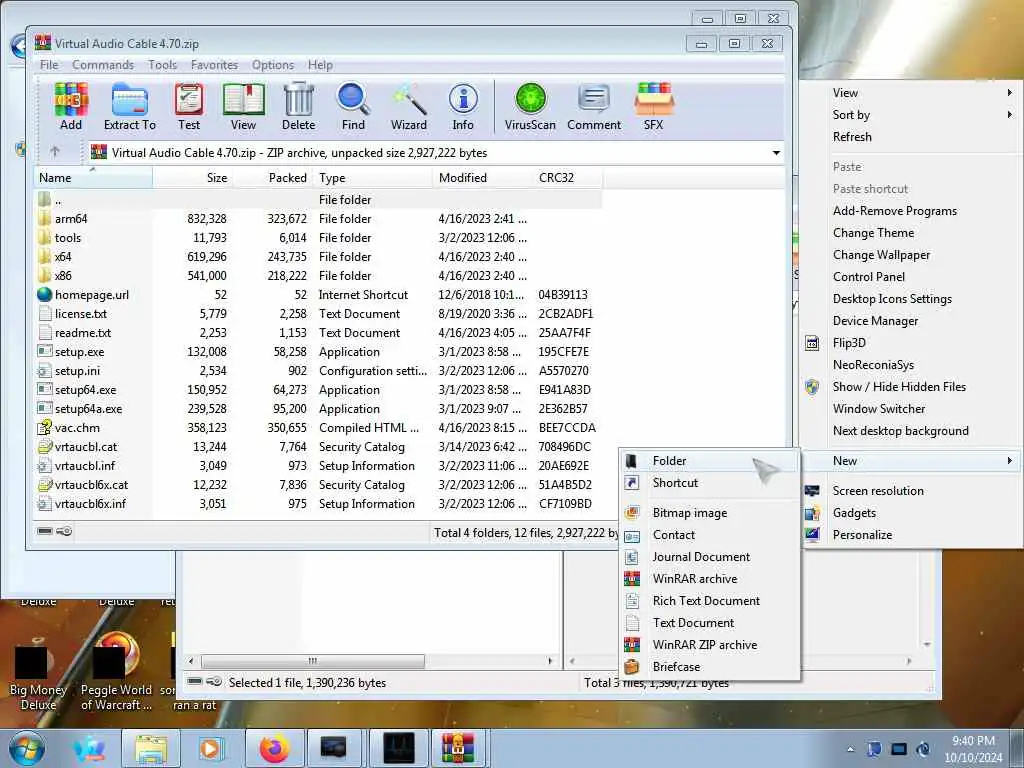Select the license.txt file row
This screenshot has width=1024, height=768.
tap(317, 313)
